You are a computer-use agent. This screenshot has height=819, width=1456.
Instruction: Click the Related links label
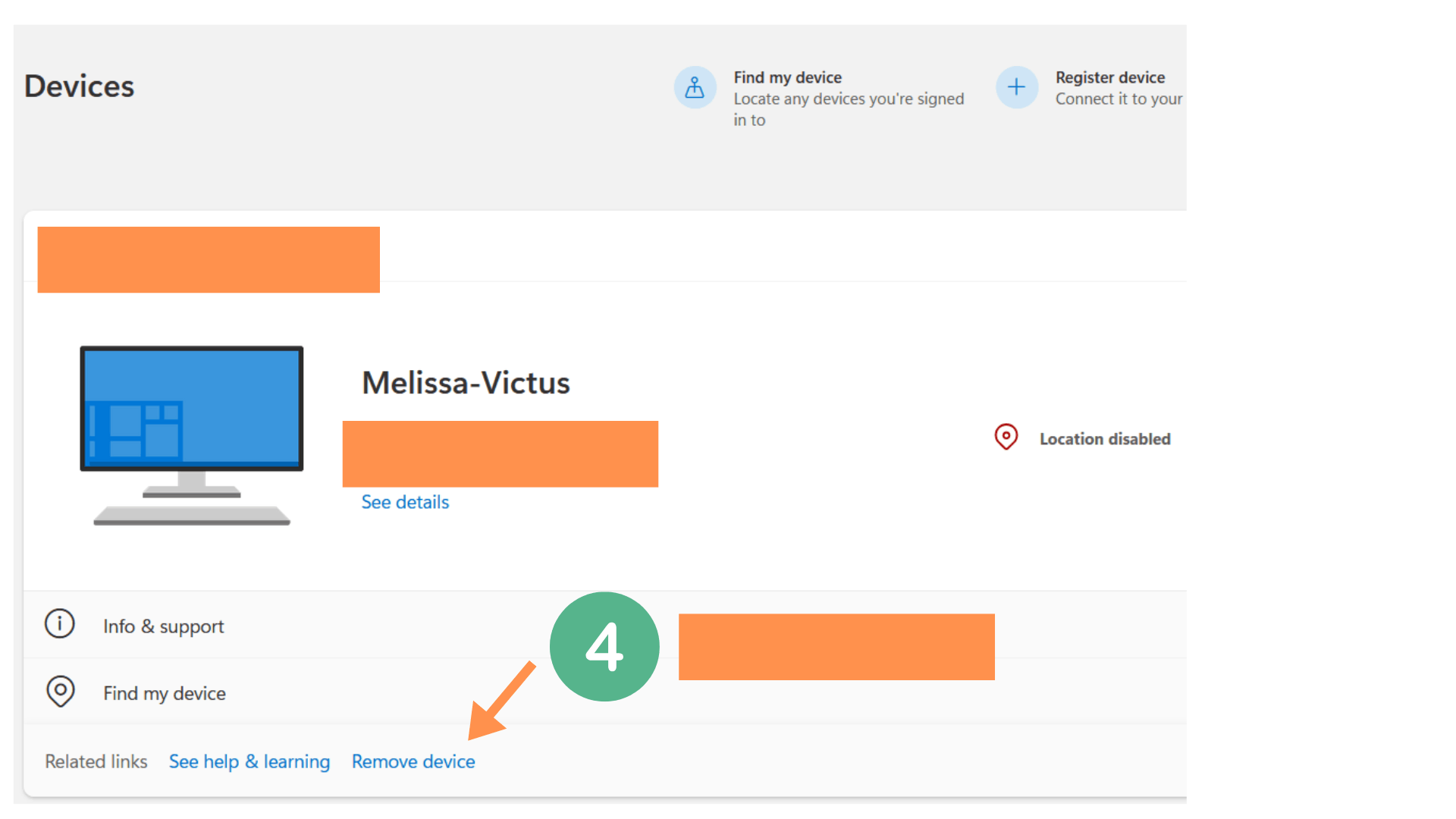(x=96, y=761)
